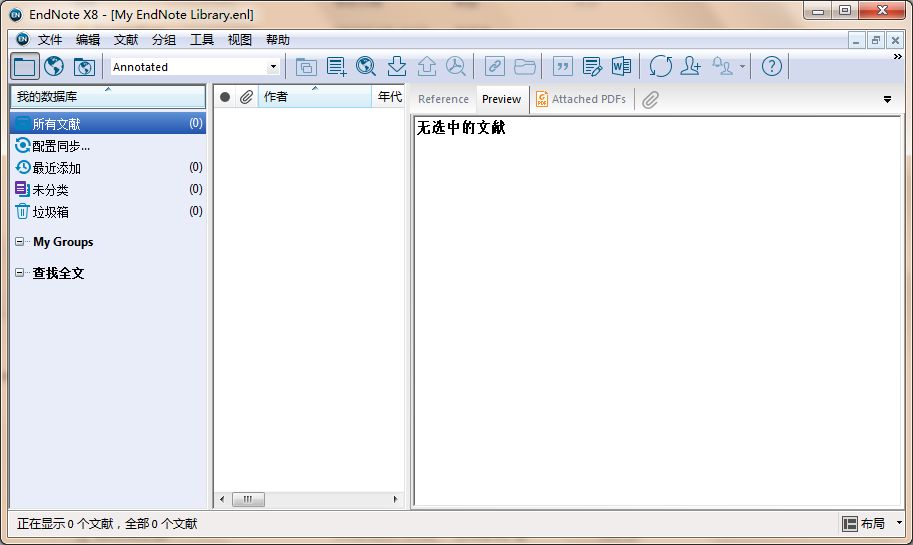913x545 pixels.
Task: Click Copy to Local Library icon
Action: pos(306,66)
